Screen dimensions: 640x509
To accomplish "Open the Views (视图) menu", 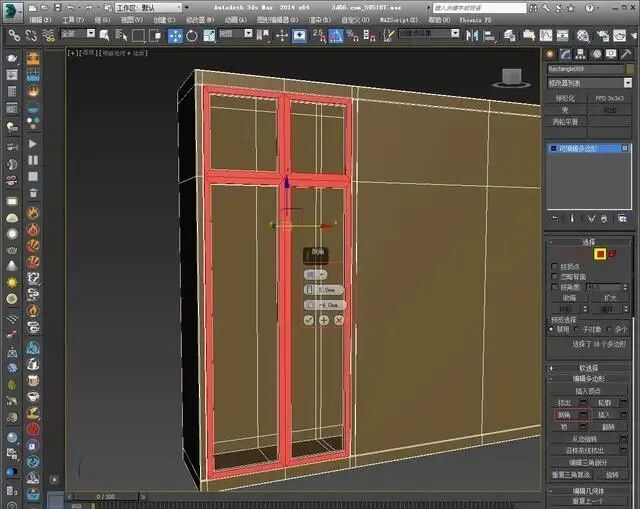I will [x=132, y=20].
